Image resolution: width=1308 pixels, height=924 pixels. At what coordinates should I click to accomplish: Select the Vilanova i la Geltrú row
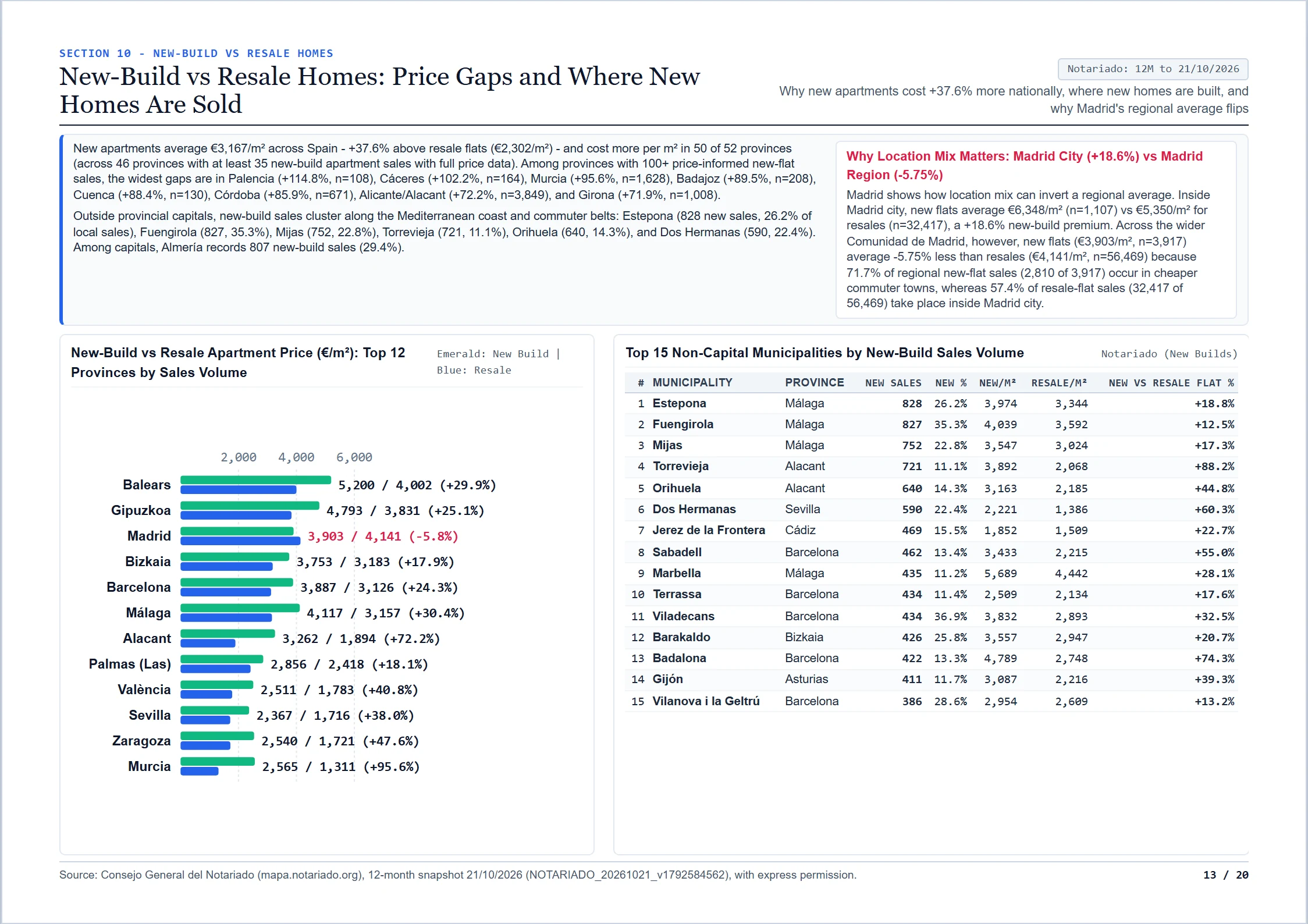(x=931, y=701)
